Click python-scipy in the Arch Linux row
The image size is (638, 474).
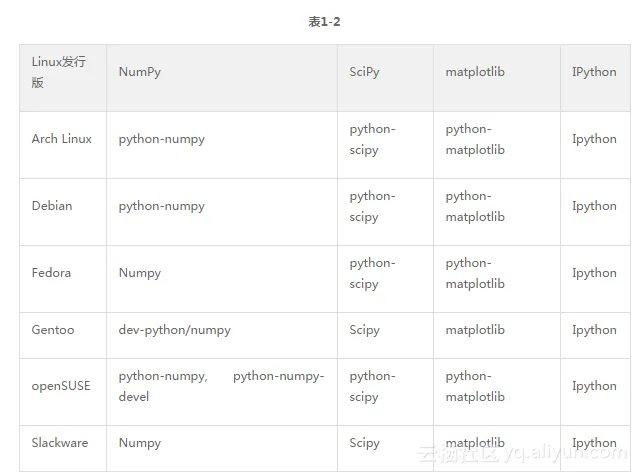click(x=372, y=139)
